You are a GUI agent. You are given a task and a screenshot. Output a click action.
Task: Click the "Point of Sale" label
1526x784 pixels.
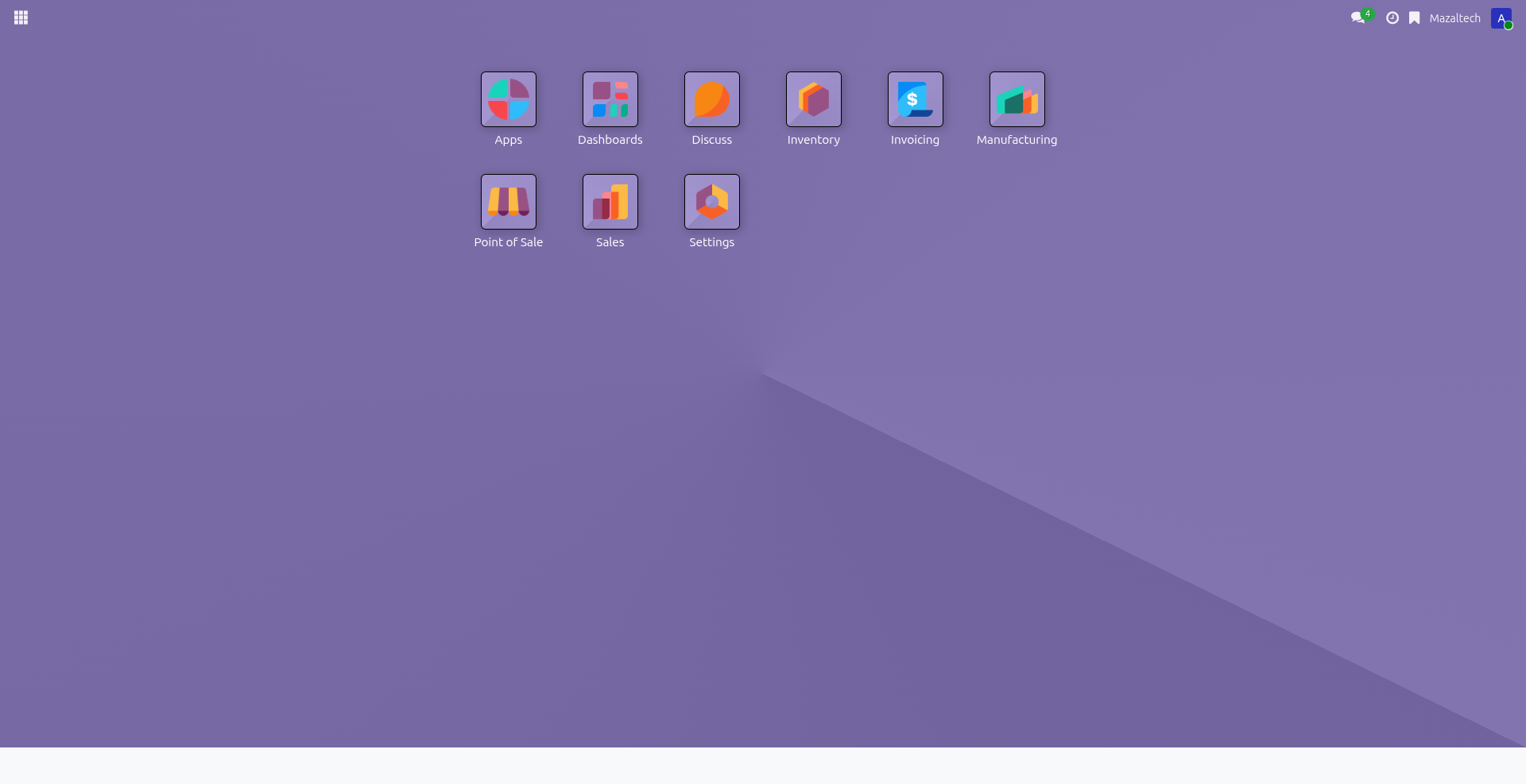pos(508,242)
